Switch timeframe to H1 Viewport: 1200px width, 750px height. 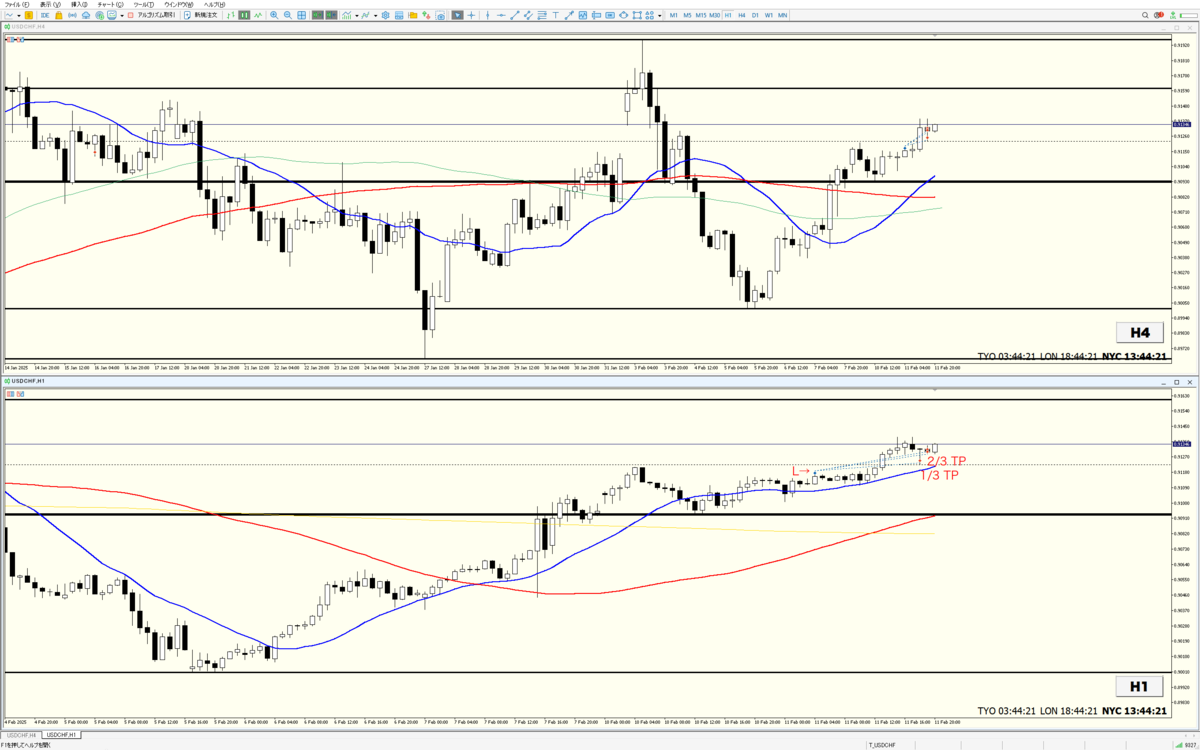click(x=728, y=15)
